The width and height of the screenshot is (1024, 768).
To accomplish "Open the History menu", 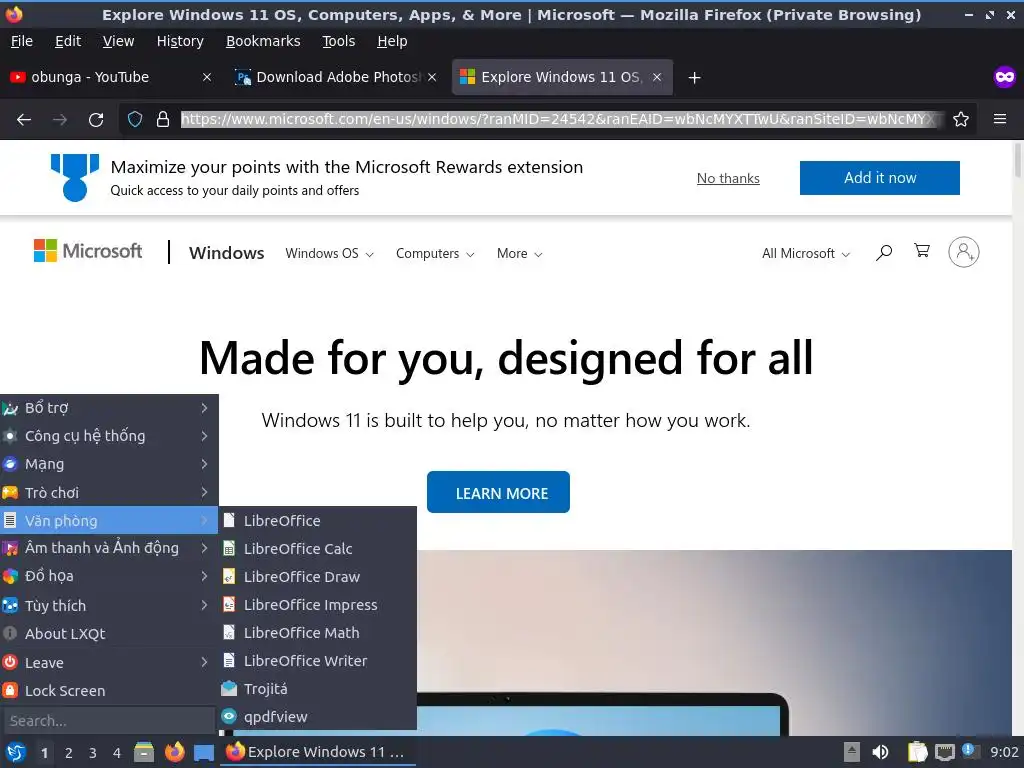I will click(180, 41).
